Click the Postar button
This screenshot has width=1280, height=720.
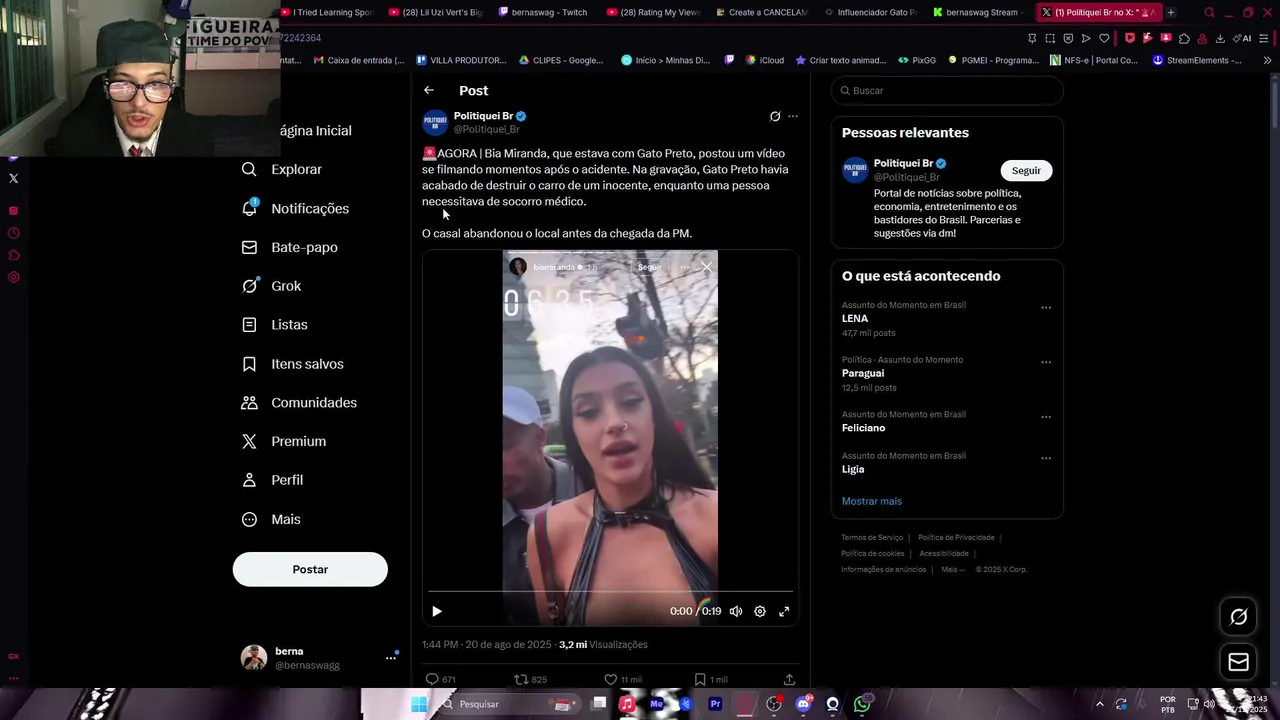pos(310,569)
